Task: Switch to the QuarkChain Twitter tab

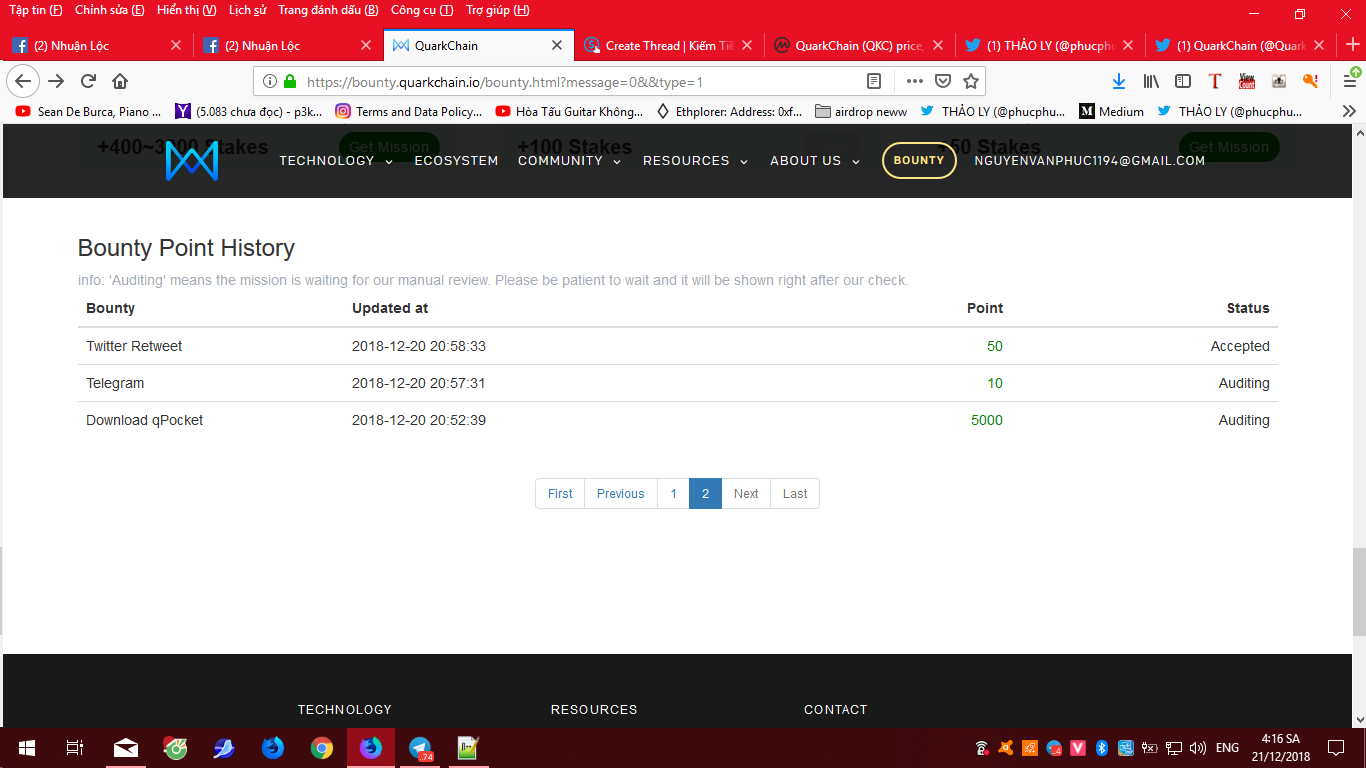Action: coord(1240,45)
